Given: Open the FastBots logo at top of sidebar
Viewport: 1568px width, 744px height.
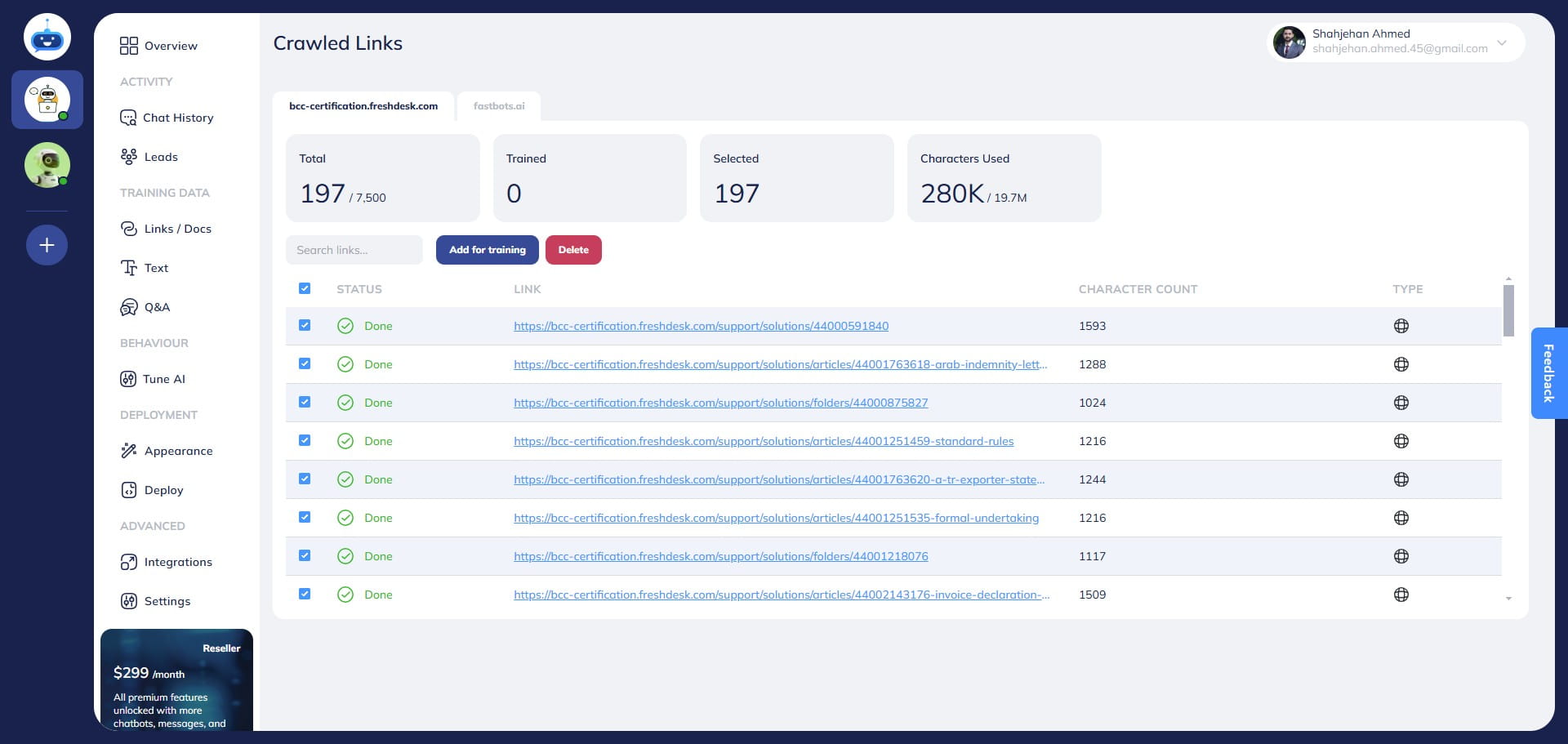Looking at the screenshot, I should tap(47, 37).
